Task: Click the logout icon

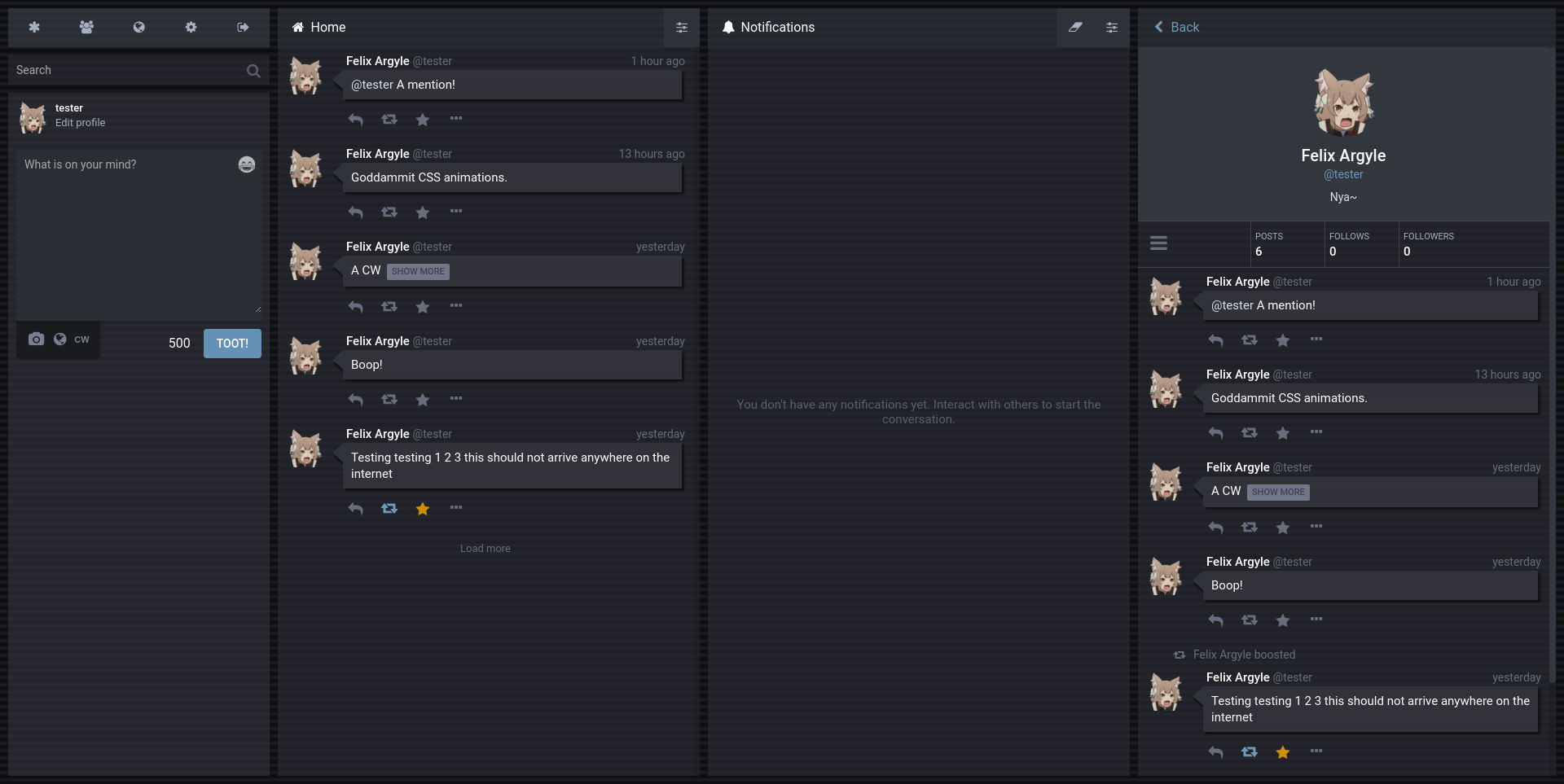Action: coord(242,27)
